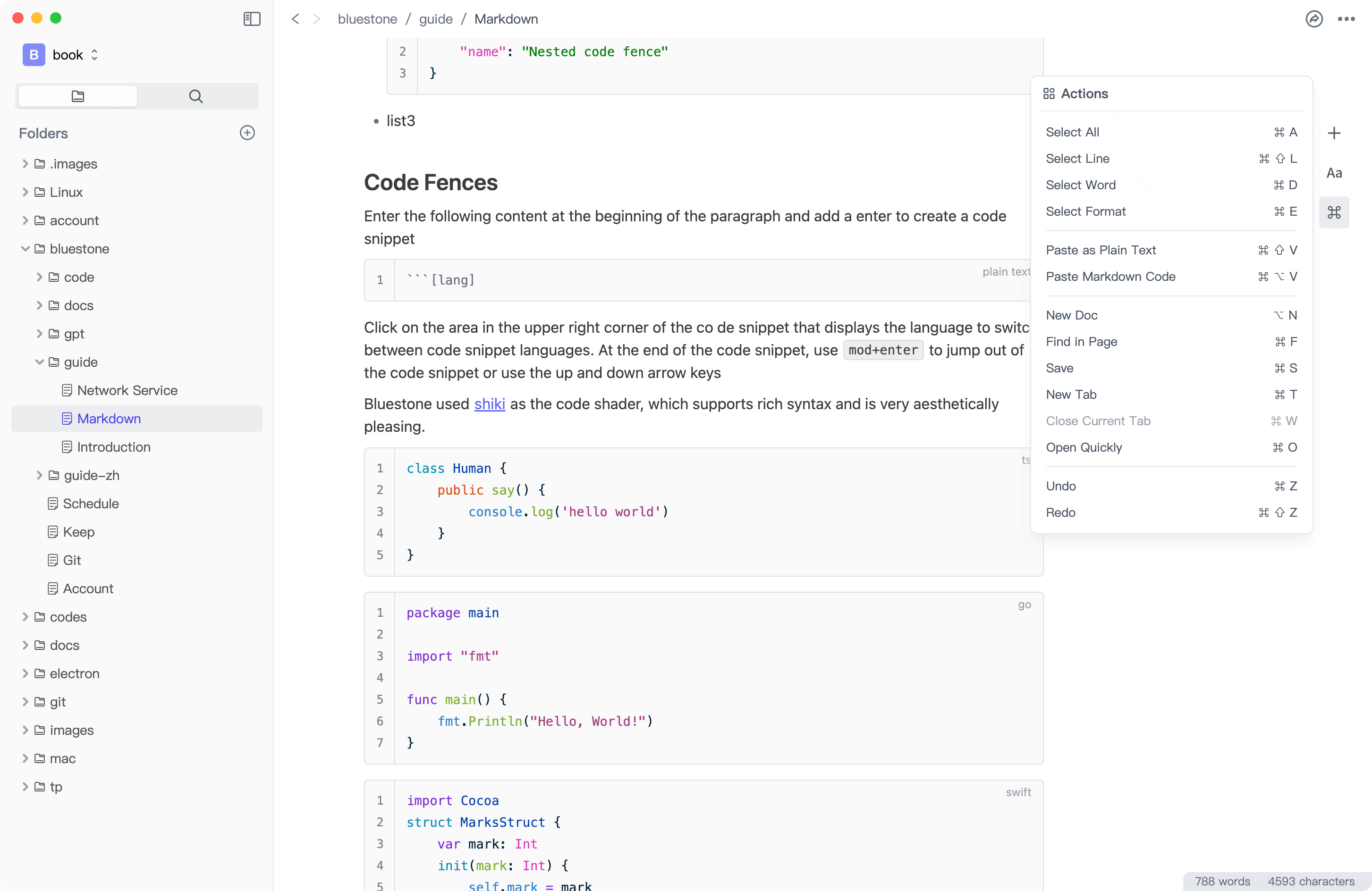Image resolution: width=1372 pixels, height=891 pixels.
Task: Click the command actions icon
Action: [1334, 213]
